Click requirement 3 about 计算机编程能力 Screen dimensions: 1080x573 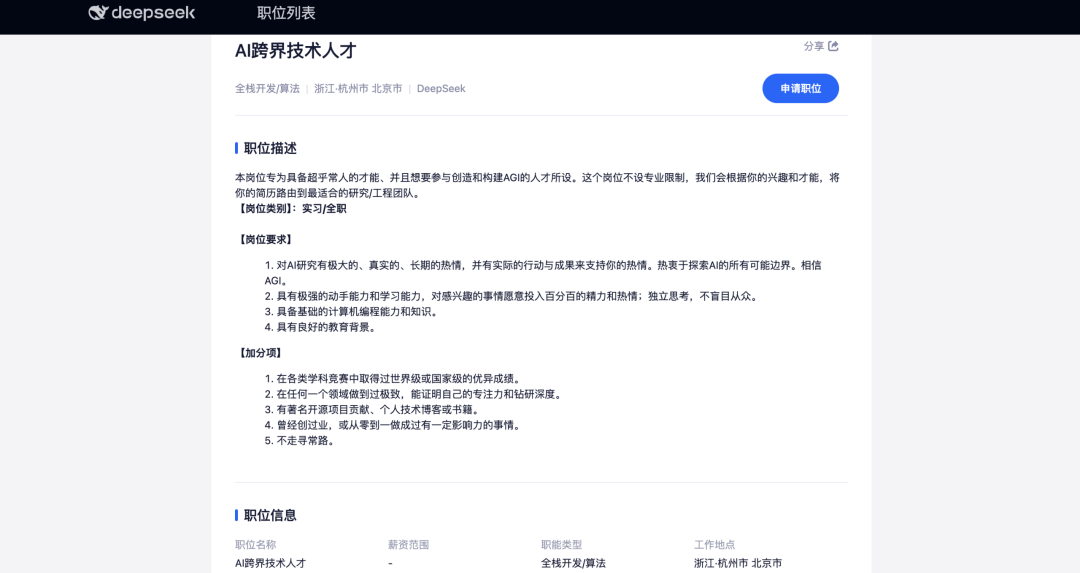[351, 312]
